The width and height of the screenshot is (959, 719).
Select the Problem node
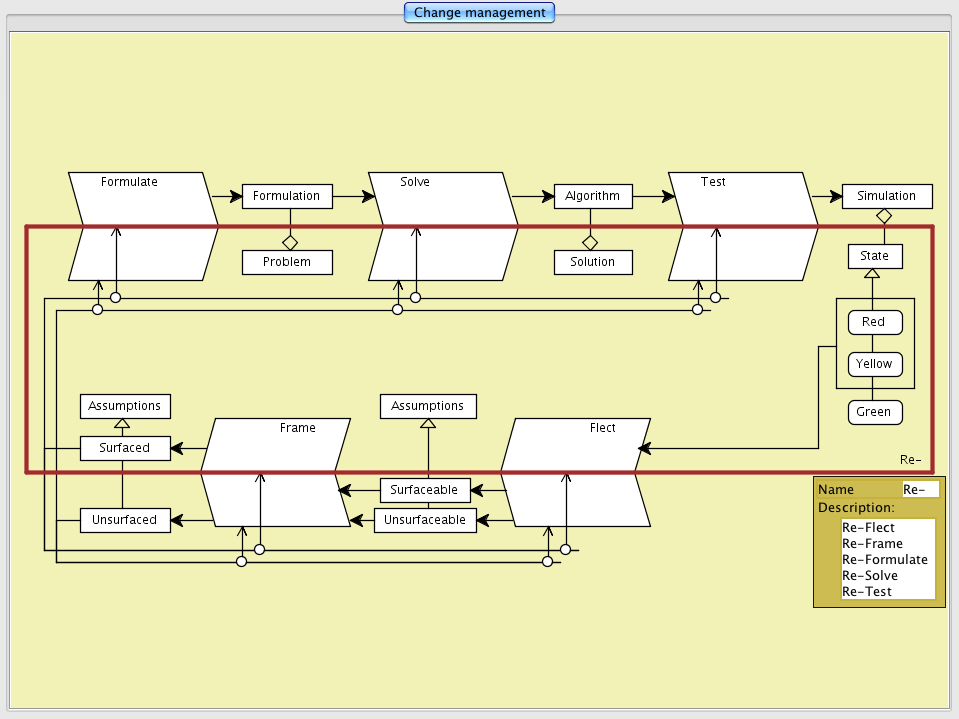pyautogui.click(x=287, y=262)
